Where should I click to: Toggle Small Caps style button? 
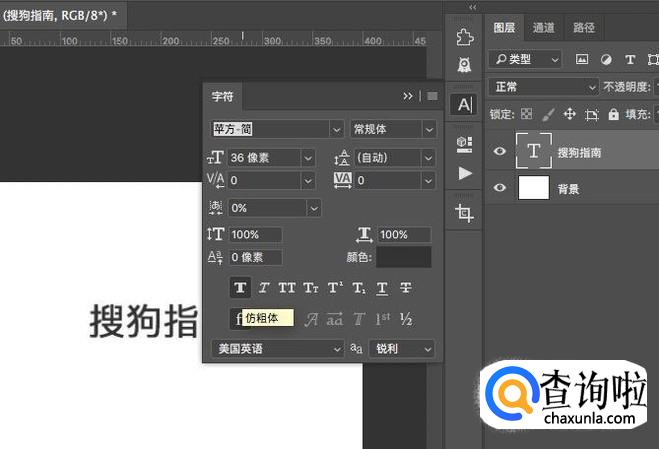pyautogui.click(x=311, y=288)
